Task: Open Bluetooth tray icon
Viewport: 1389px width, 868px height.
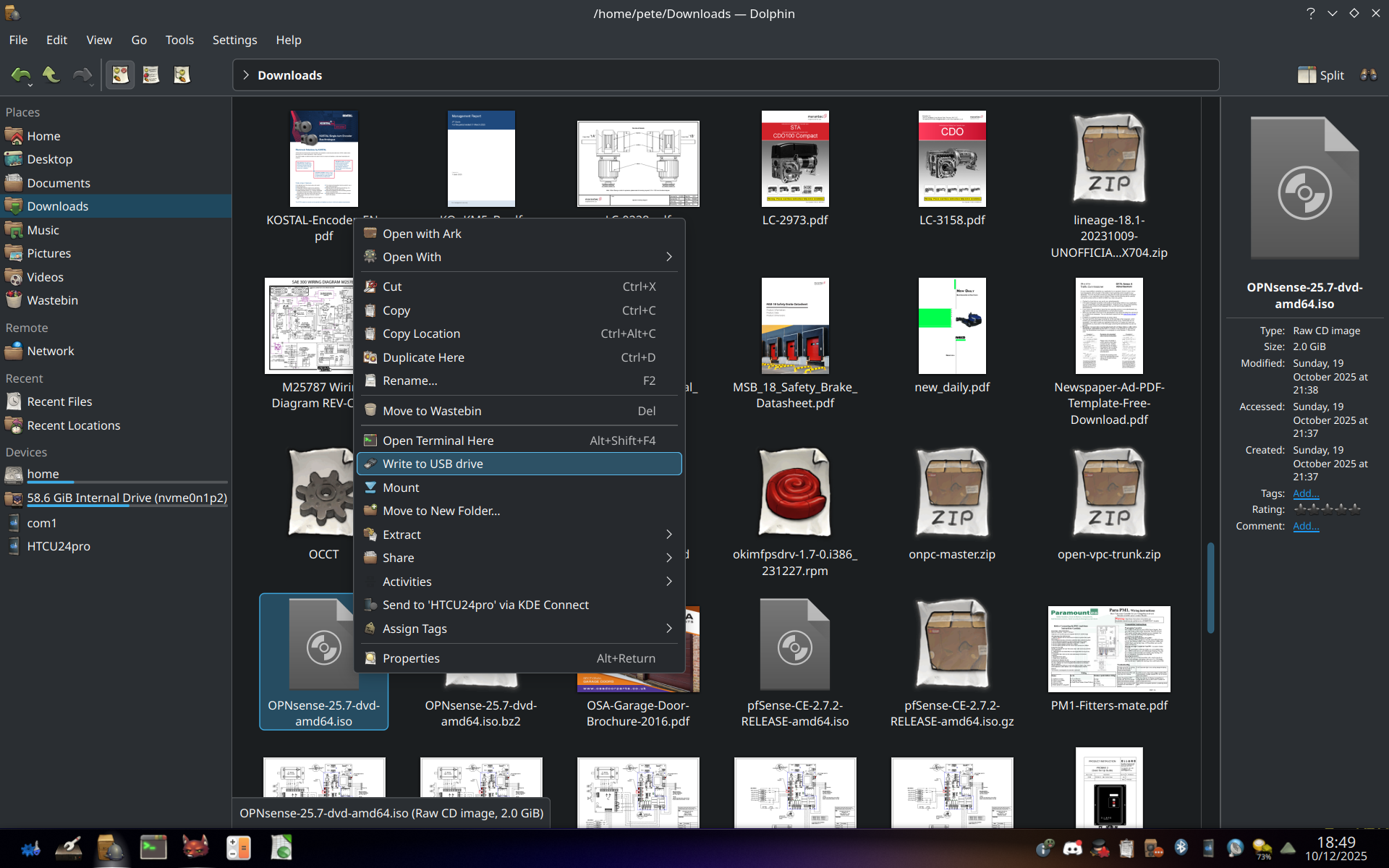Action: [1181, 847]
